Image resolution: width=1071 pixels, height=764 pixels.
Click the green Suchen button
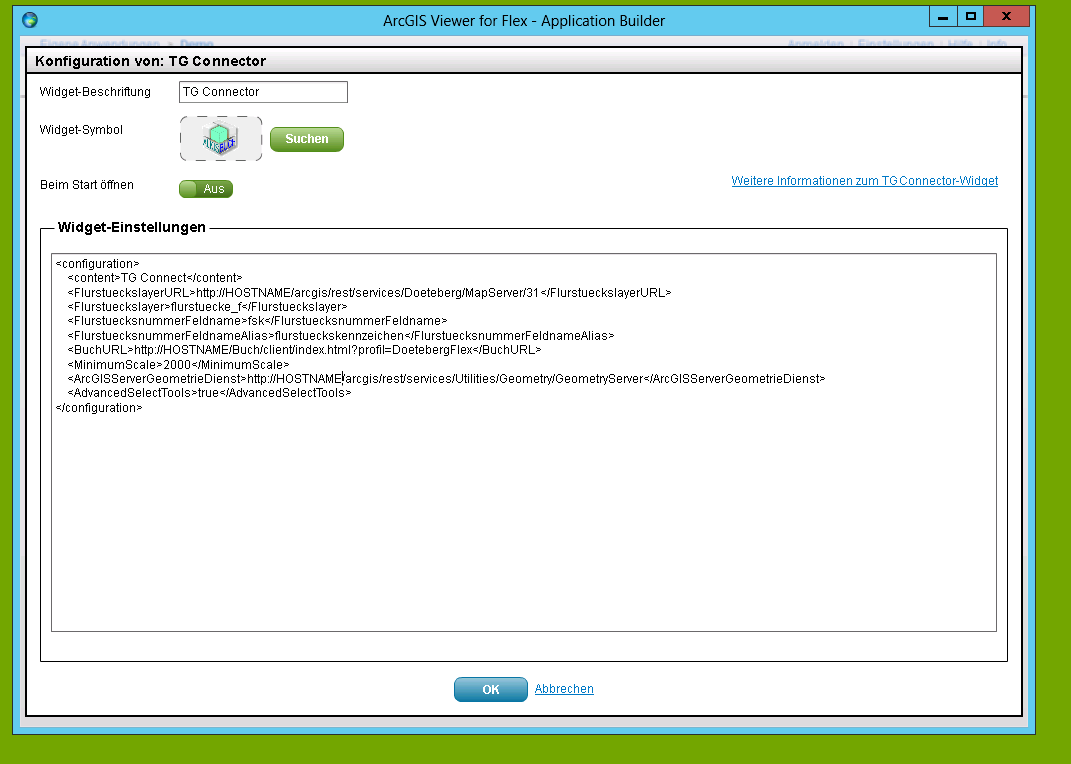[307, 139]
